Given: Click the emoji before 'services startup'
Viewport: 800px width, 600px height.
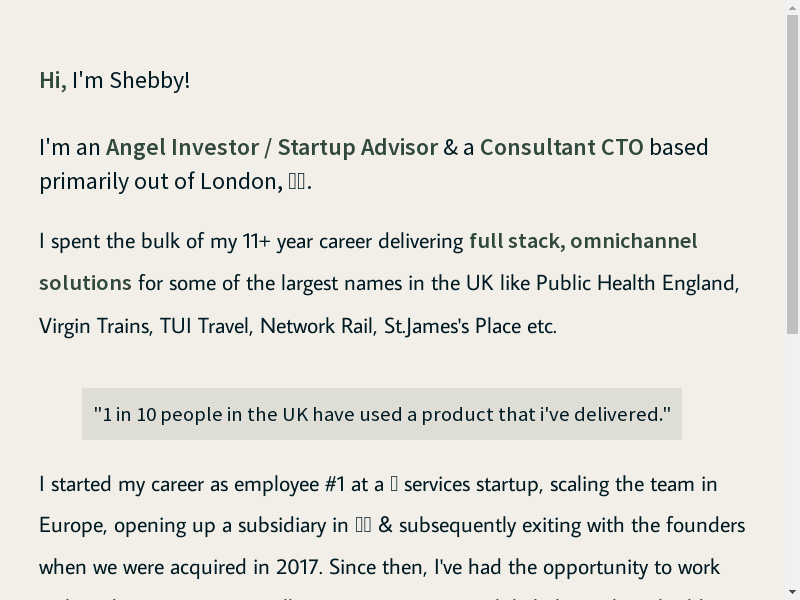Looking at the screenshot, I should 394,484.
